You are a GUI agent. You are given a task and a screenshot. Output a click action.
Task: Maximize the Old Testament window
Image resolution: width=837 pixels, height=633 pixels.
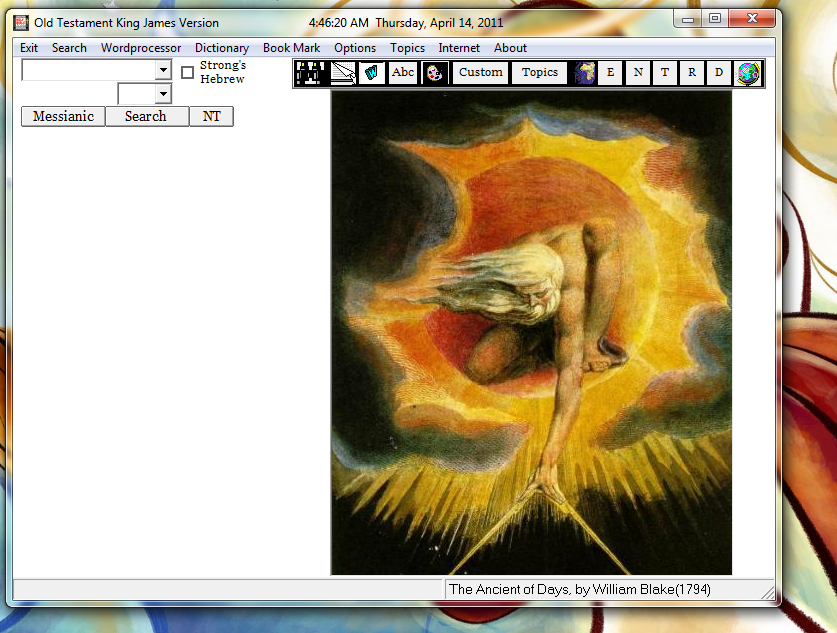coord(715,19)
